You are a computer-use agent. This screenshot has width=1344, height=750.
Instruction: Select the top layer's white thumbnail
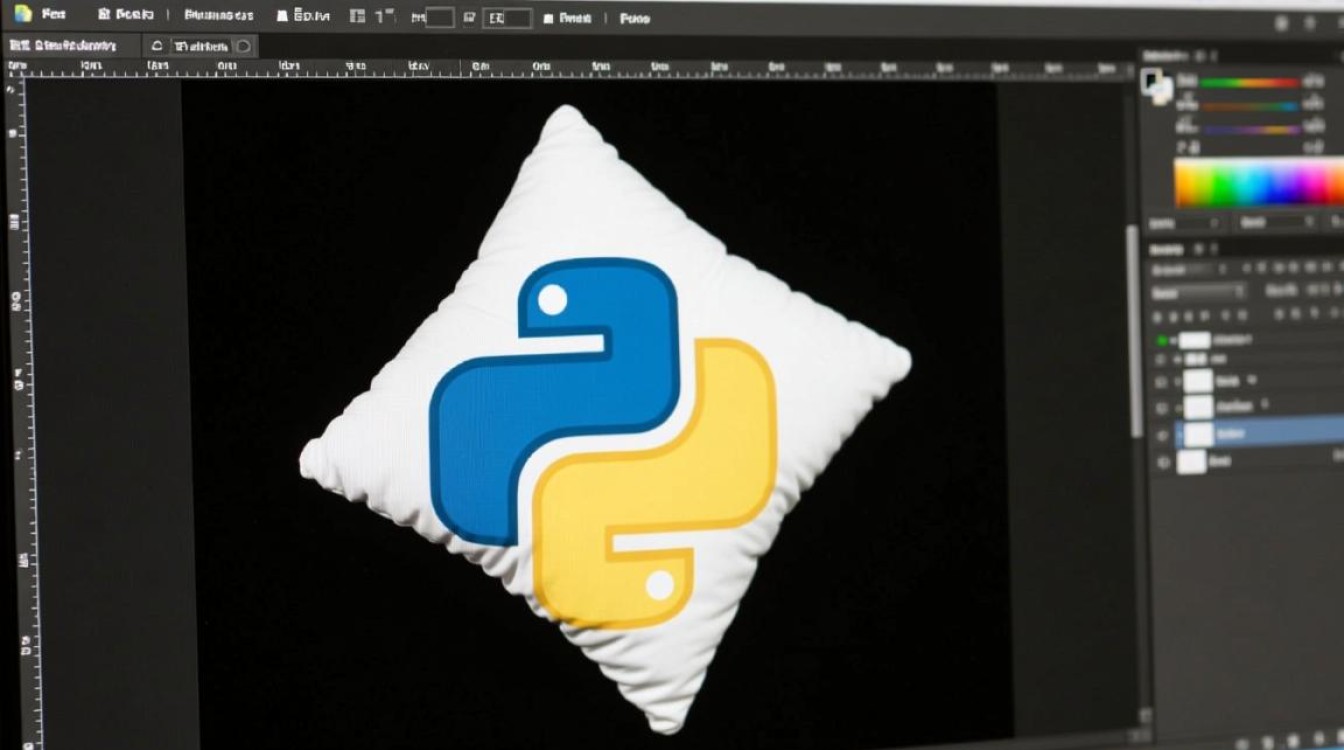[x=1195, y=340]
